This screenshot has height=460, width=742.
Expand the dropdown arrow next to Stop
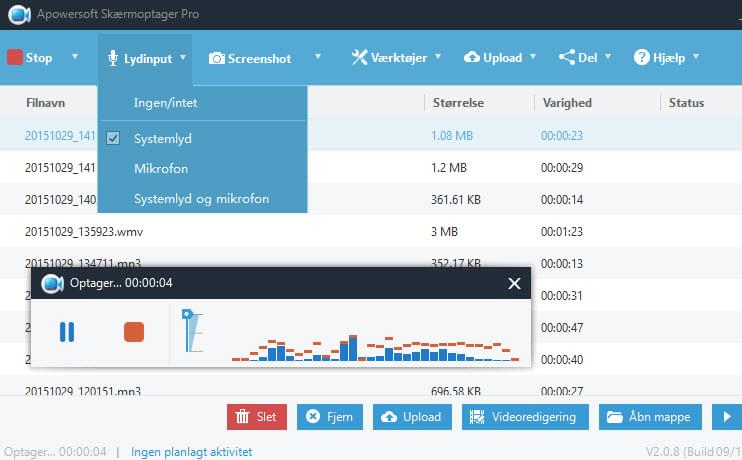[x=74, y=57]
